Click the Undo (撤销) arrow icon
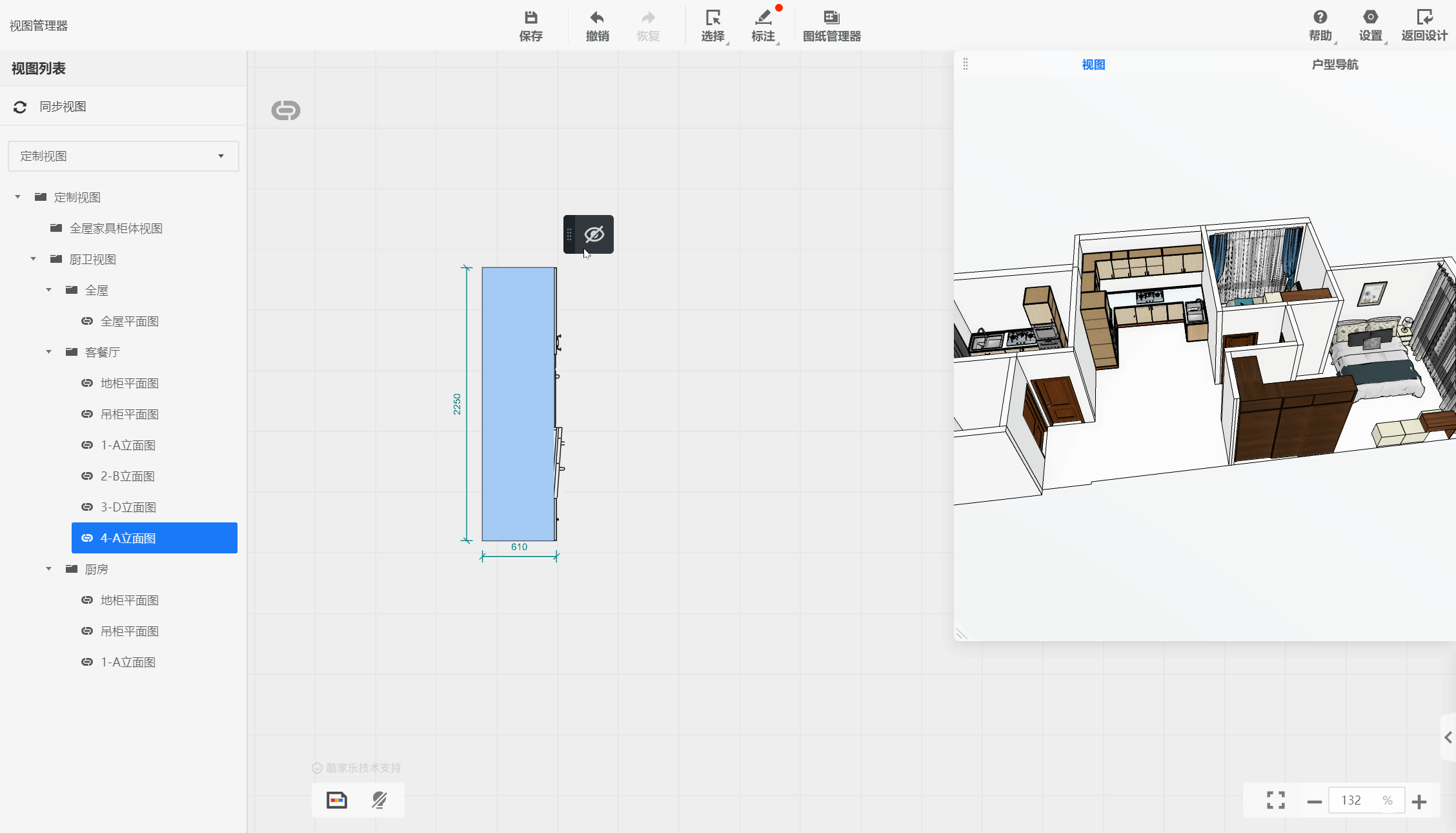 (597, 18)
